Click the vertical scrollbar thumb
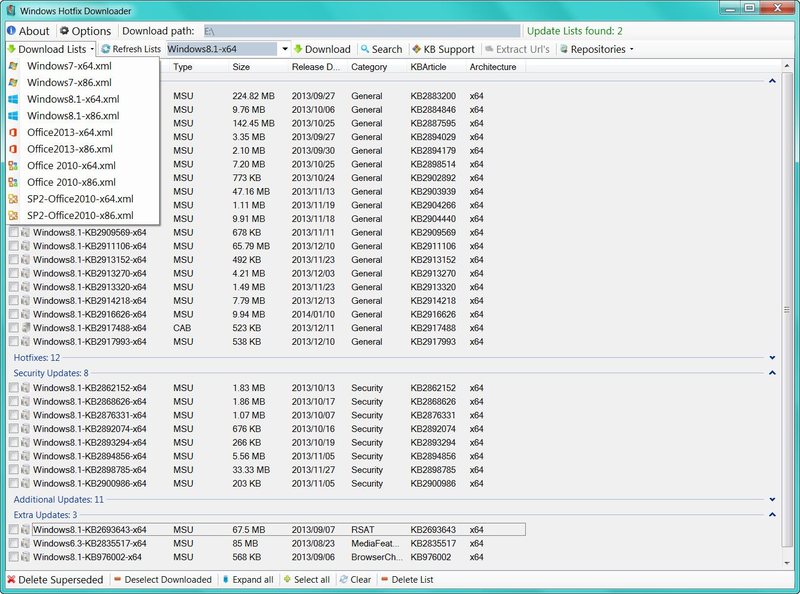 (787, 310)
